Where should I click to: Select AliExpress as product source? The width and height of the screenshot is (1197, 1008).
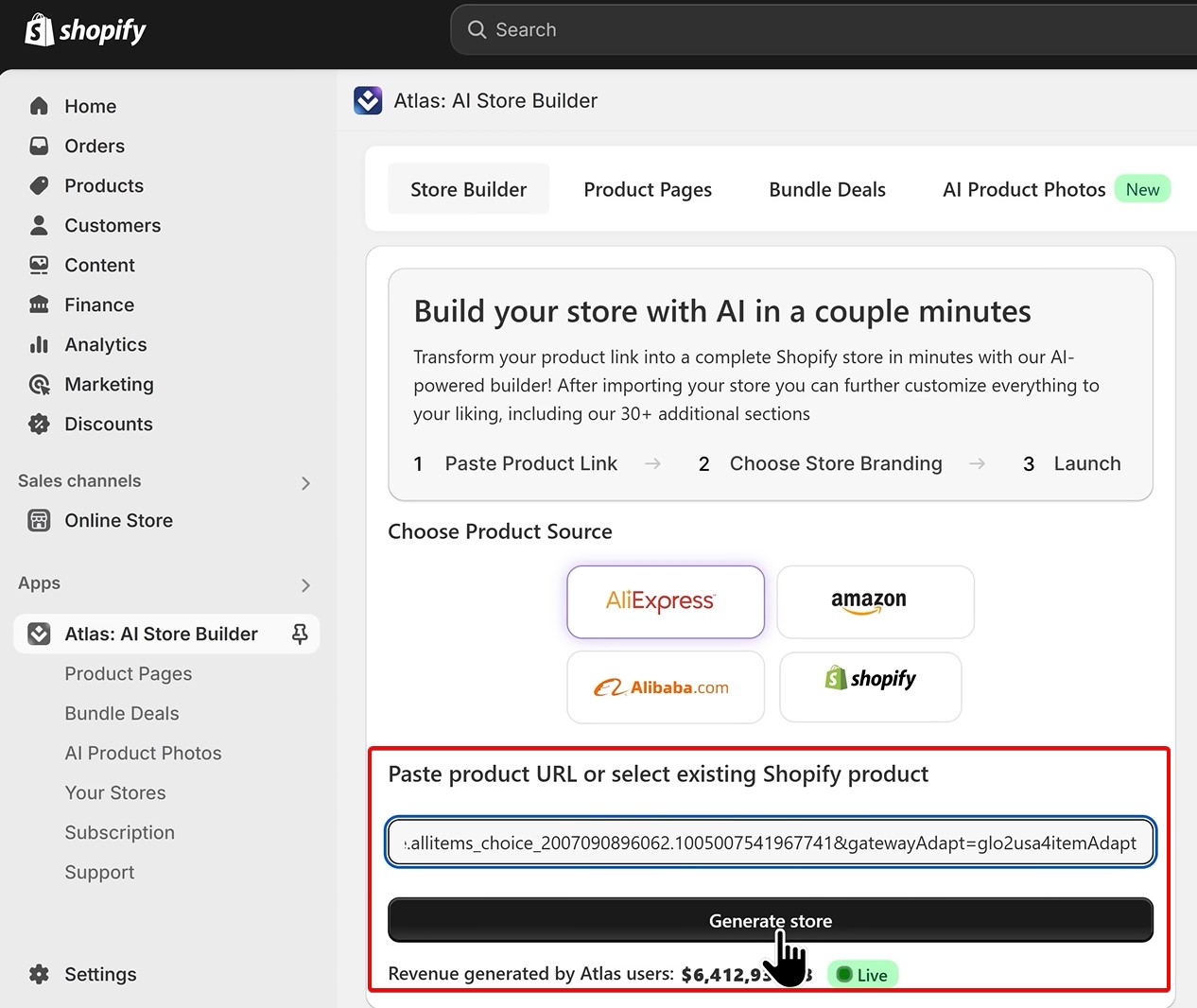[x=665, y=601]
